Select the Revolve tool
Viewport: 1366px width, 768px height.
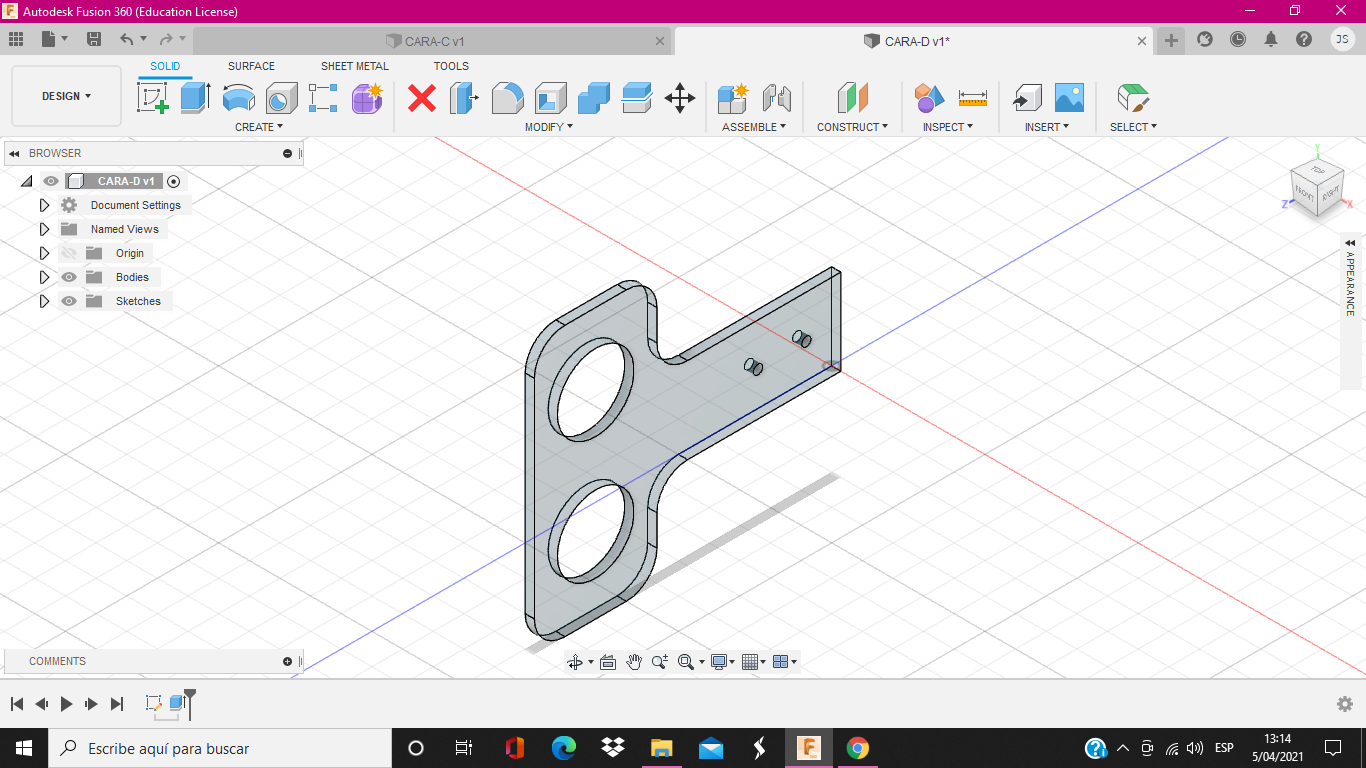coord(238,98)
